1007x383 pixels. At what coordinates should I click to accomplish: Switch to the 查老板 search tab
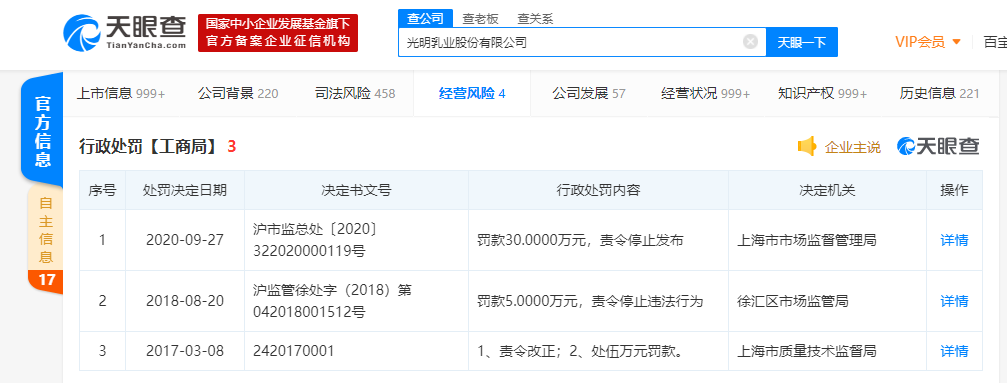click(x=480, y=19)
